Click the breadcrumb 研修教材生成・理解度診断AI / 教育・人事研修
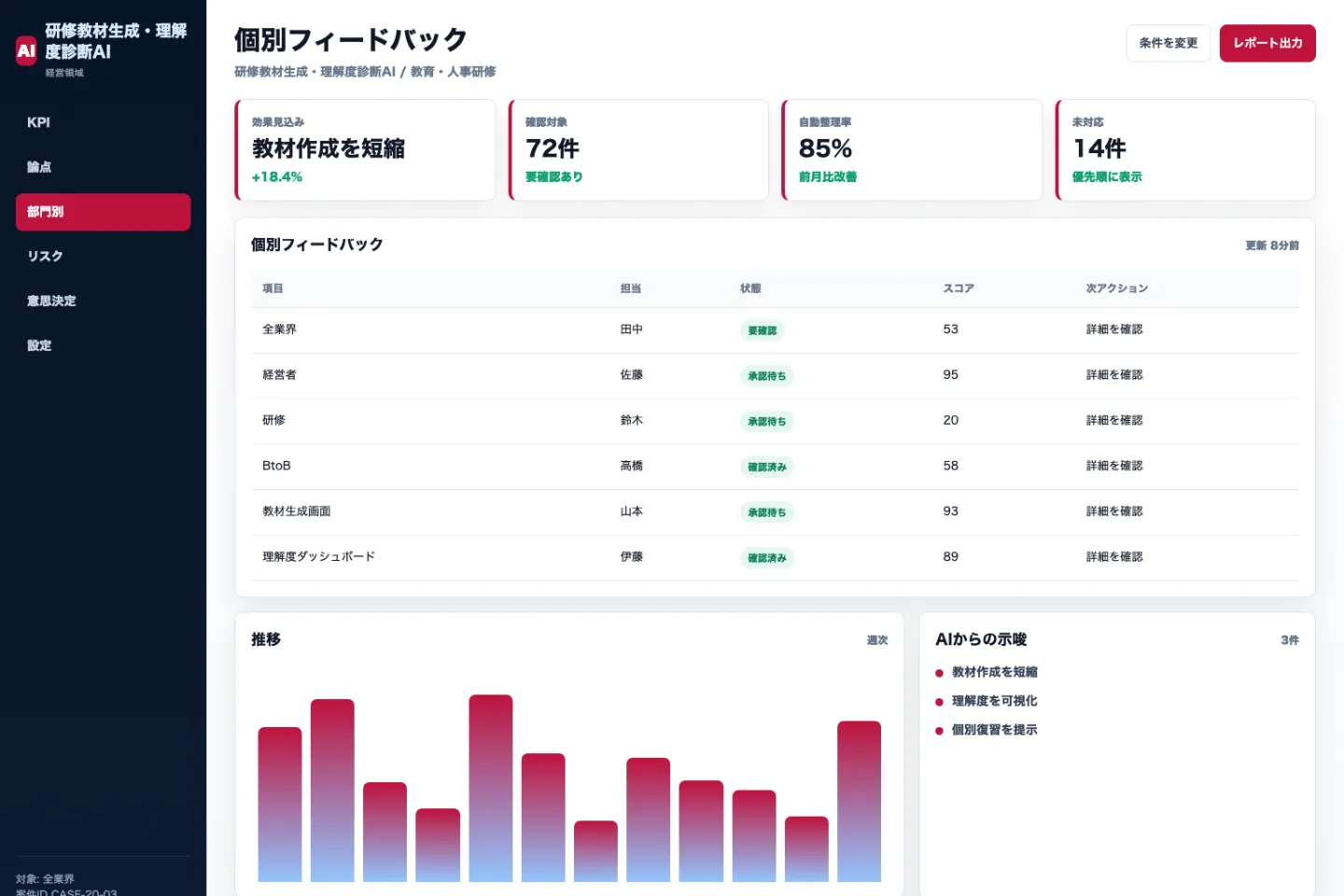 [365, 72]
